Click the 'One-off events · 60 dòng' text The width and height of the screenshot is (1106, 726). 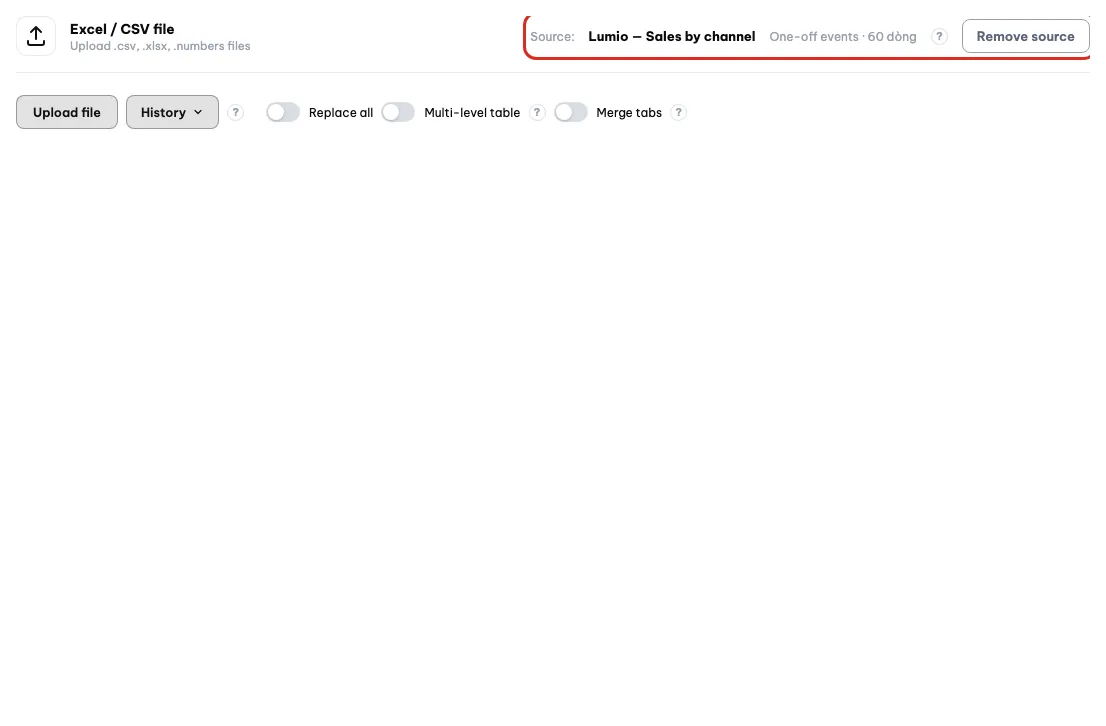(843, 37)
